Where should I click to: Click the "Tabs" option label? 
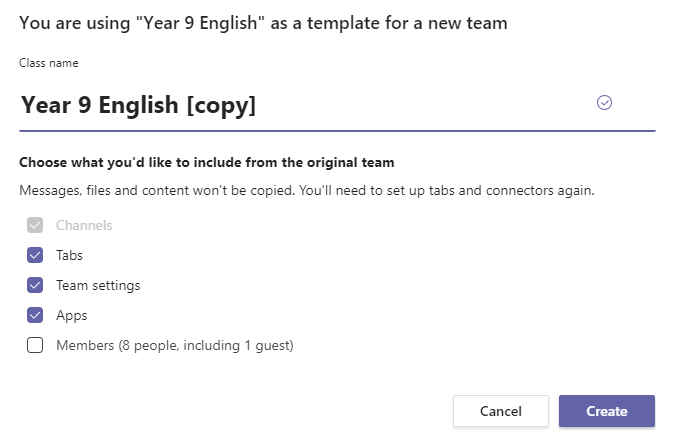[69, 255]
